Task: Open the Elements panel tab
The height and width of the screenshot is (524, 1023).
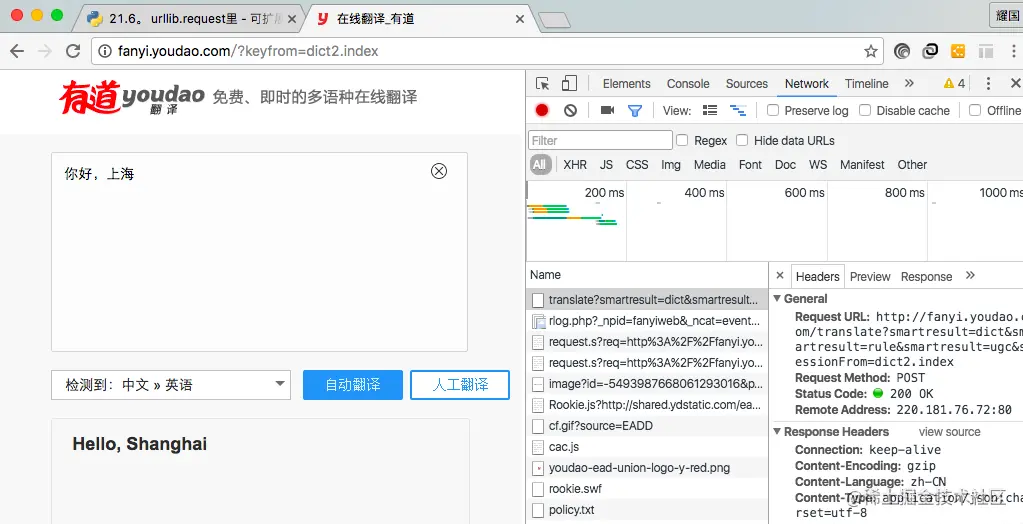Action: tap(626, 84)
